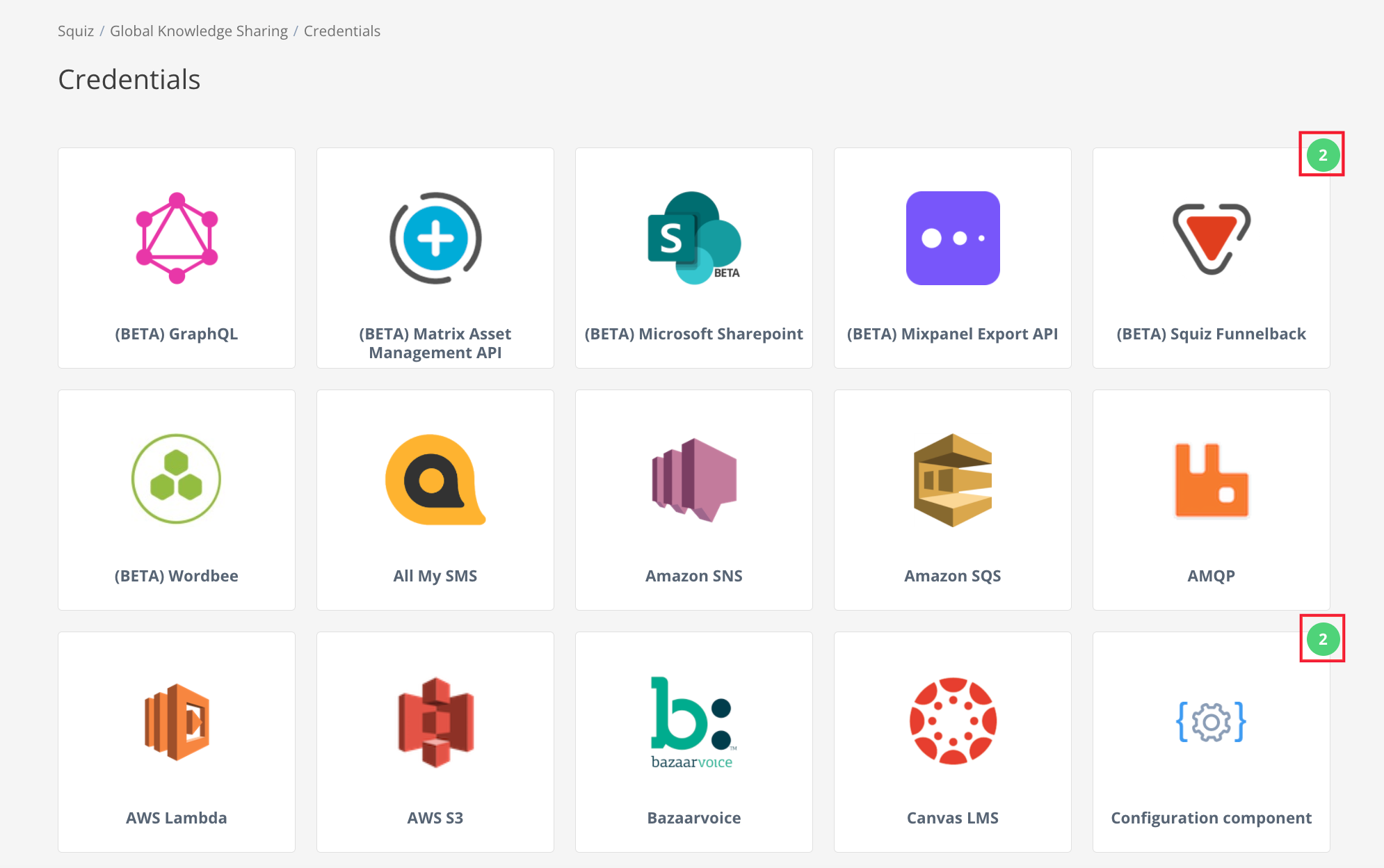Image resolution: width=1384 pixels, height=868 pixels.
Task: Select the green Wordbee hexagon icon
Action: click(177, 479)
